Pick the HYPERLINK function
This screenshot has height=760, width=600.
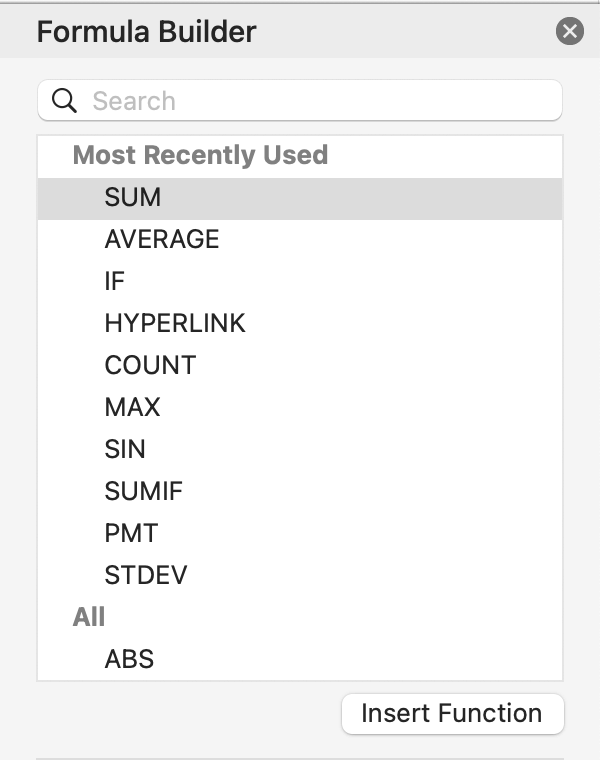[174, 323]
